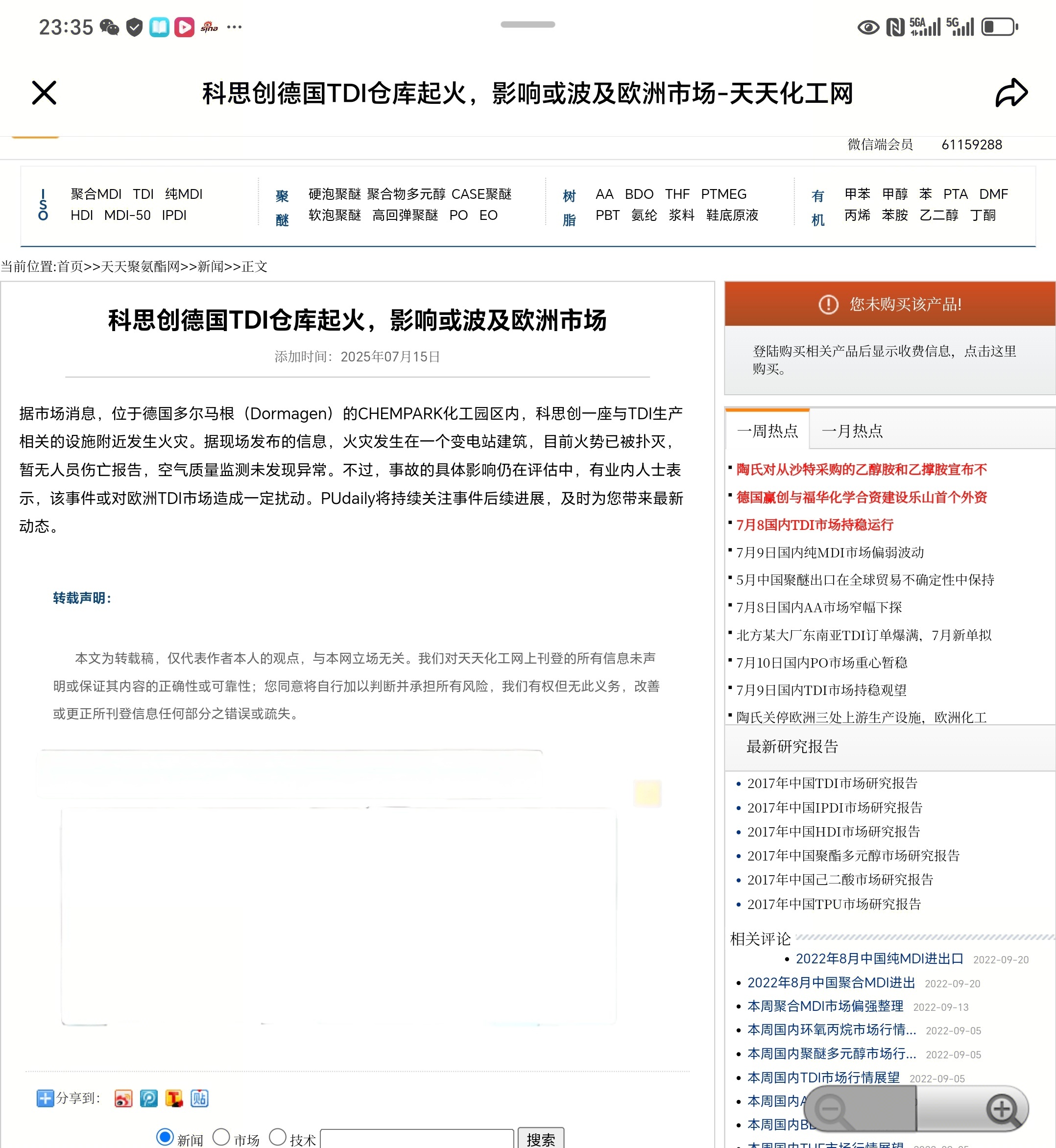Open 2022年8月中国纯MDI进出口 link
Screen dimensions: 1056x1148
click(880, 959)
